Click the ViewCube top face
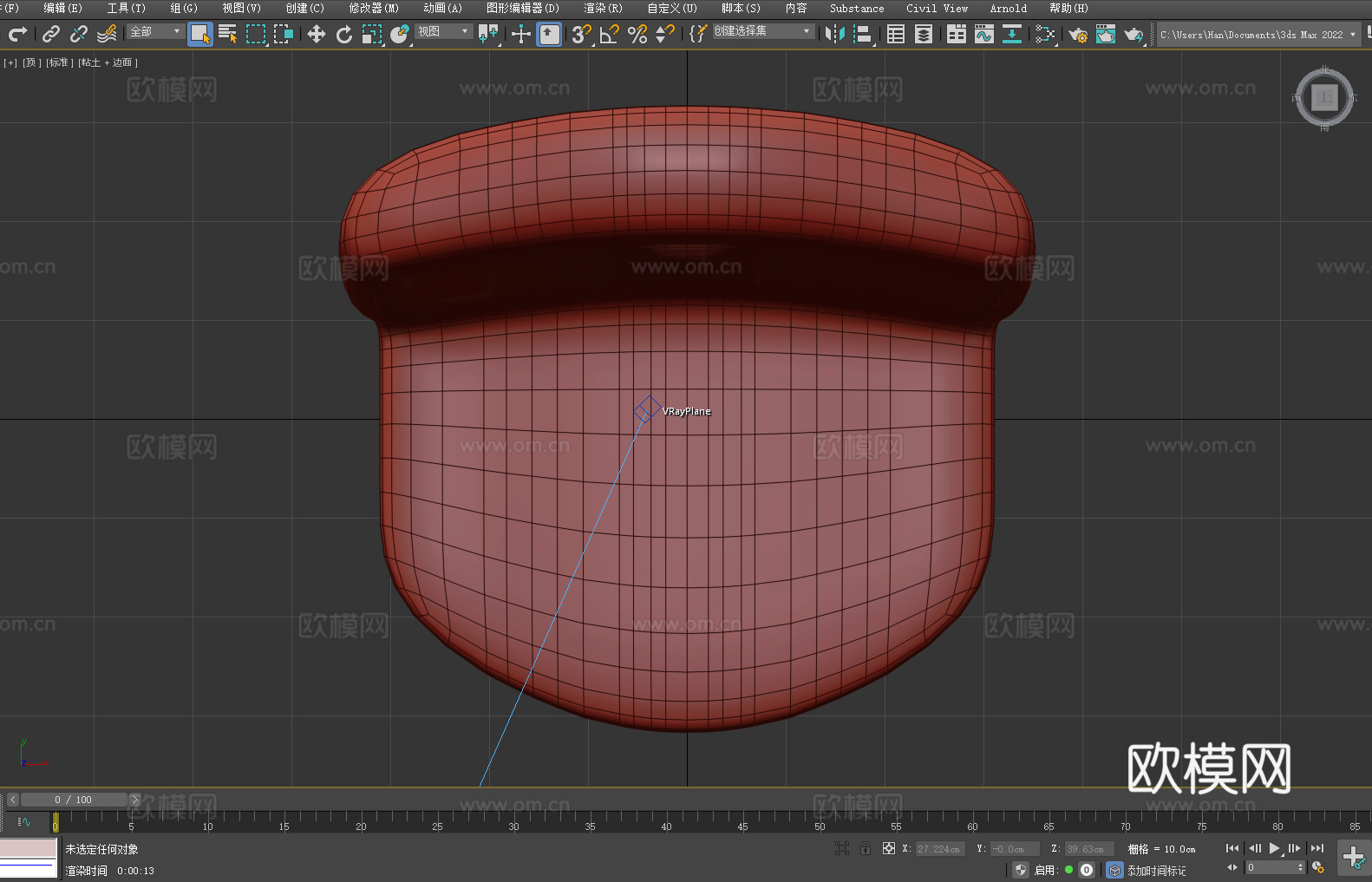The width and height of the screenshot is (1372, 882). [x=1324, y=97]
